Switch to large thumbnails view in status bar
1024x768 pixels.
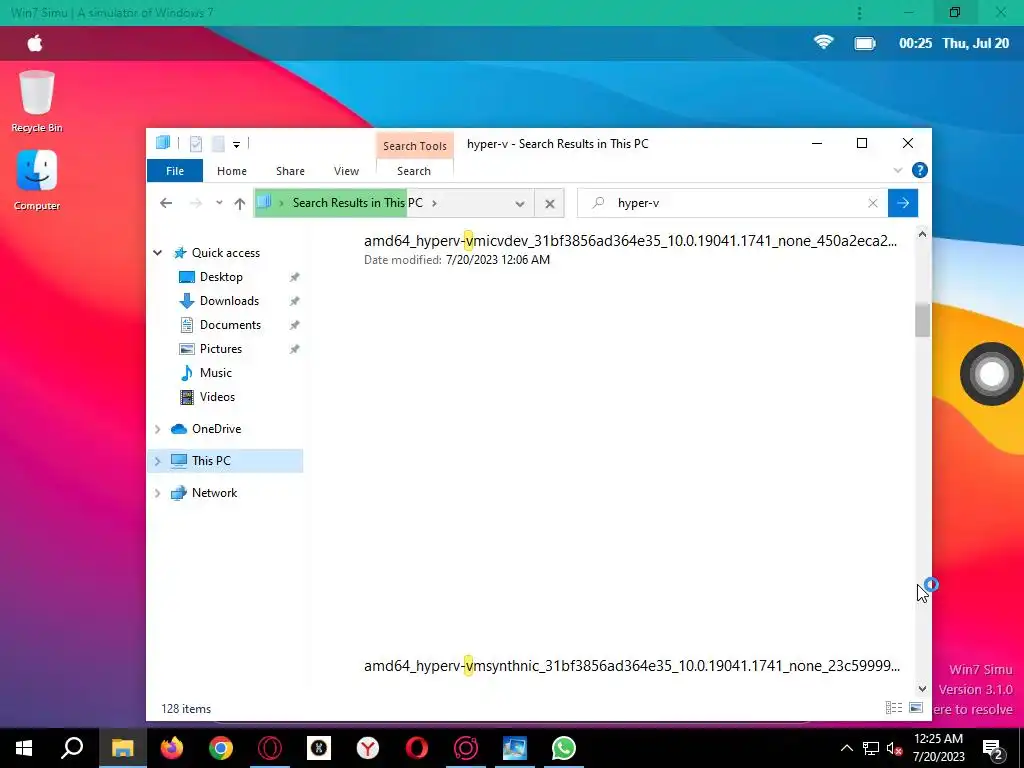click(916, 708)
